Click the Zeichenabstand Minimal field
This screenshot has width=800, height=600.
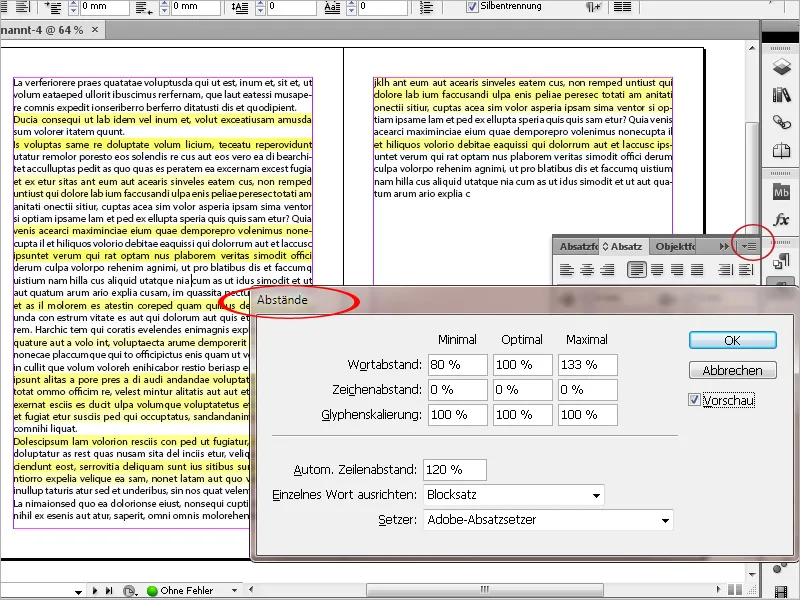[457, 390]
